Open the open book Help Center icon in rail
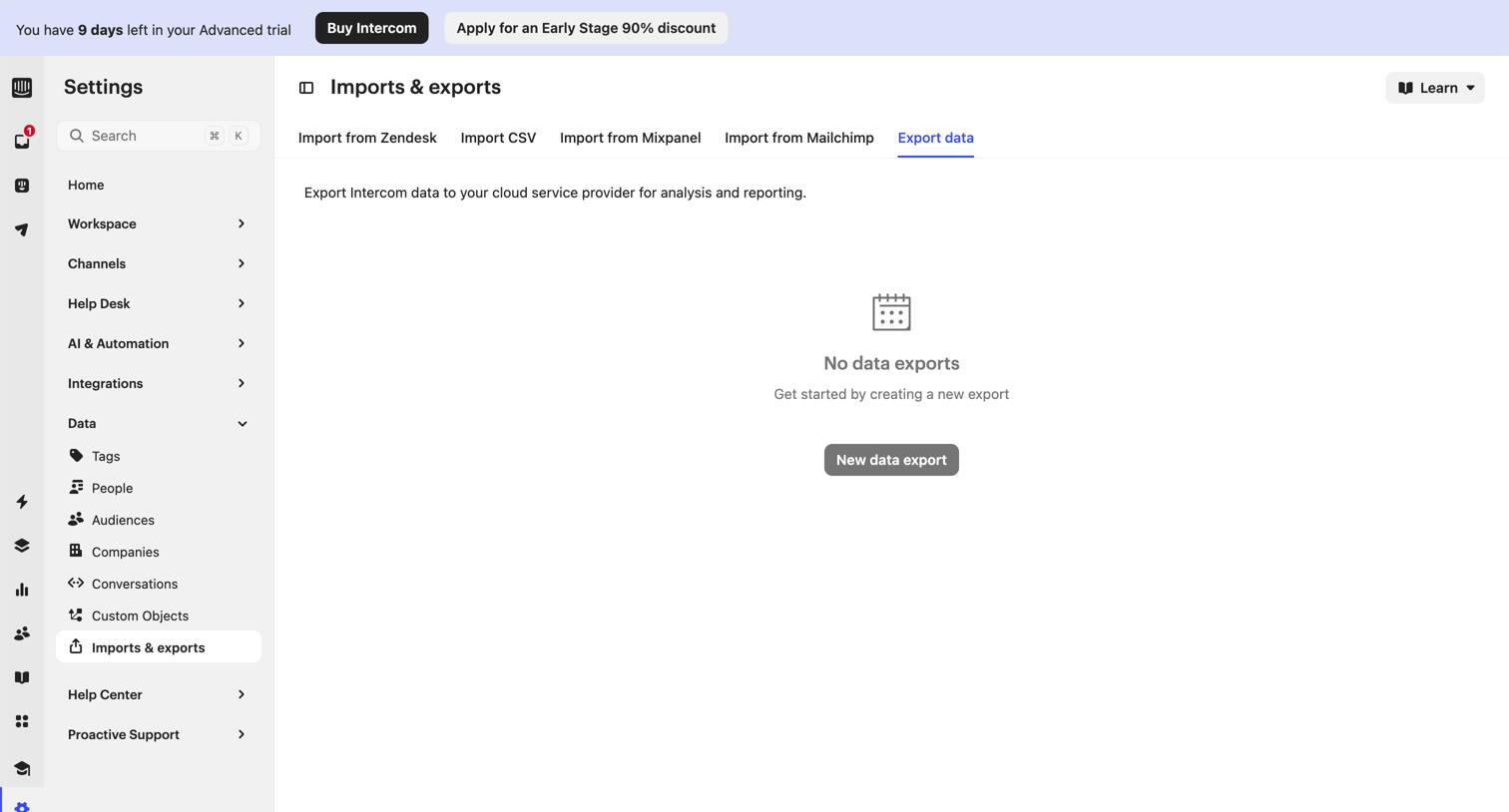Screen dimensions: 1509x812 pyautogui.click(x=22, y=677)
